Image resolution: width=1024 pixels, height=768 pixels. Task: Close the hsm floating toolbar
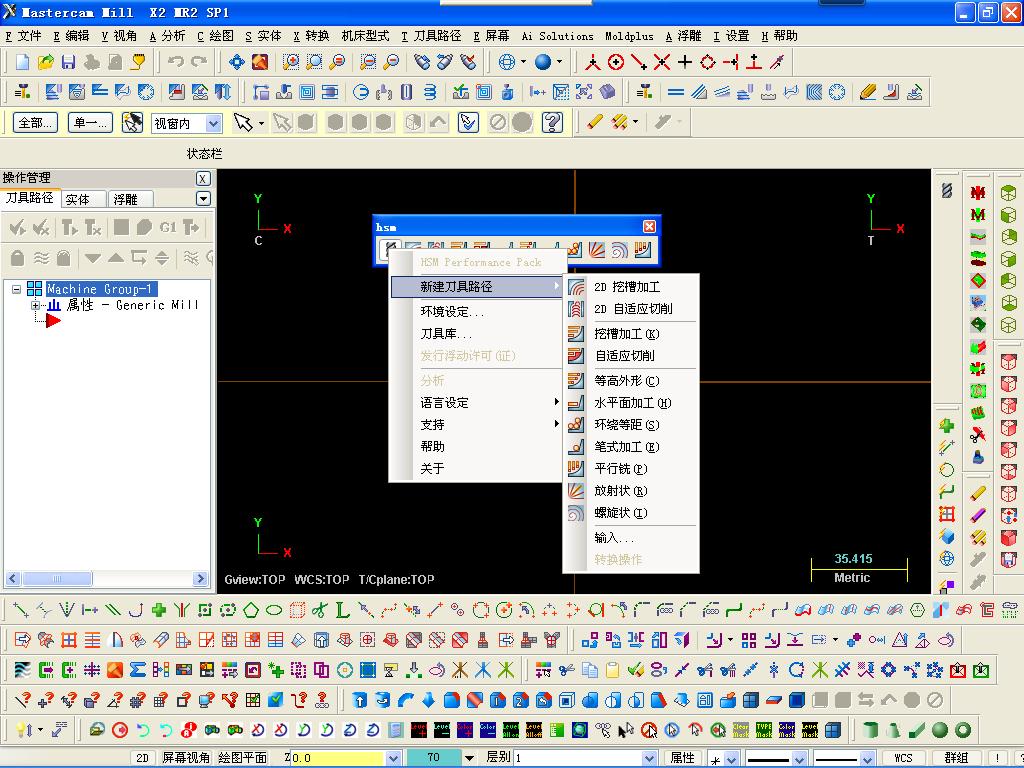pyautogui.click(x=649, y=227)
